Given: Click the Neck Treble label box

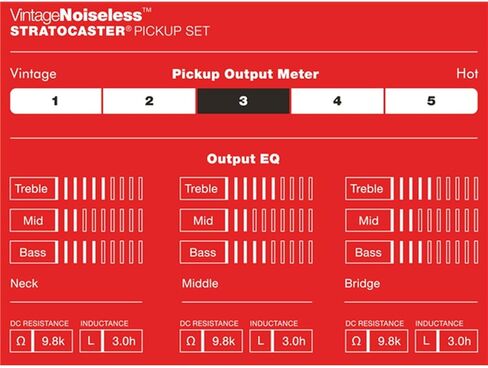Looking at the screenshot, I should [33, 189].
